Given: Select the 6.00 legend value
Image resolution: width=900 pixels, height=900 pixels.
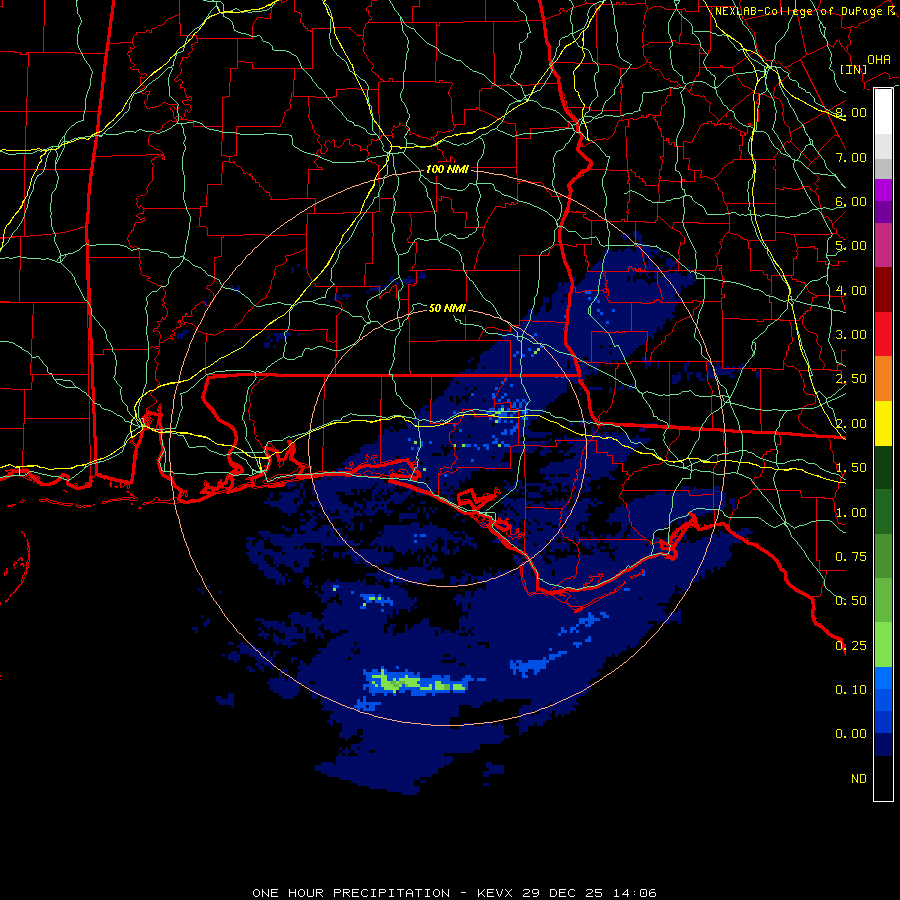Looking at the screenshot, I should (x=851, y=201).
